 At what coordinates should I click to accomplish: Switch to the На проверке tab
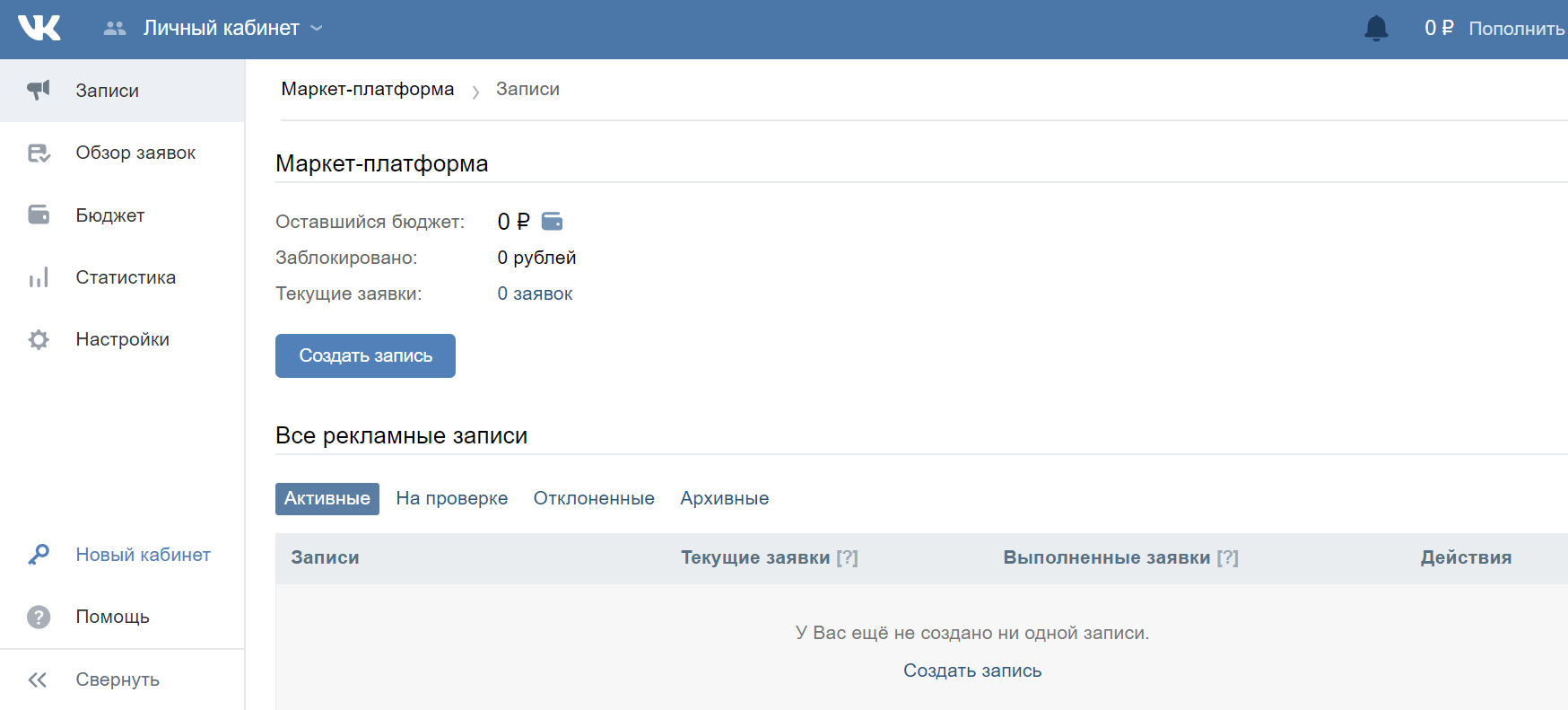pos(452,498)
